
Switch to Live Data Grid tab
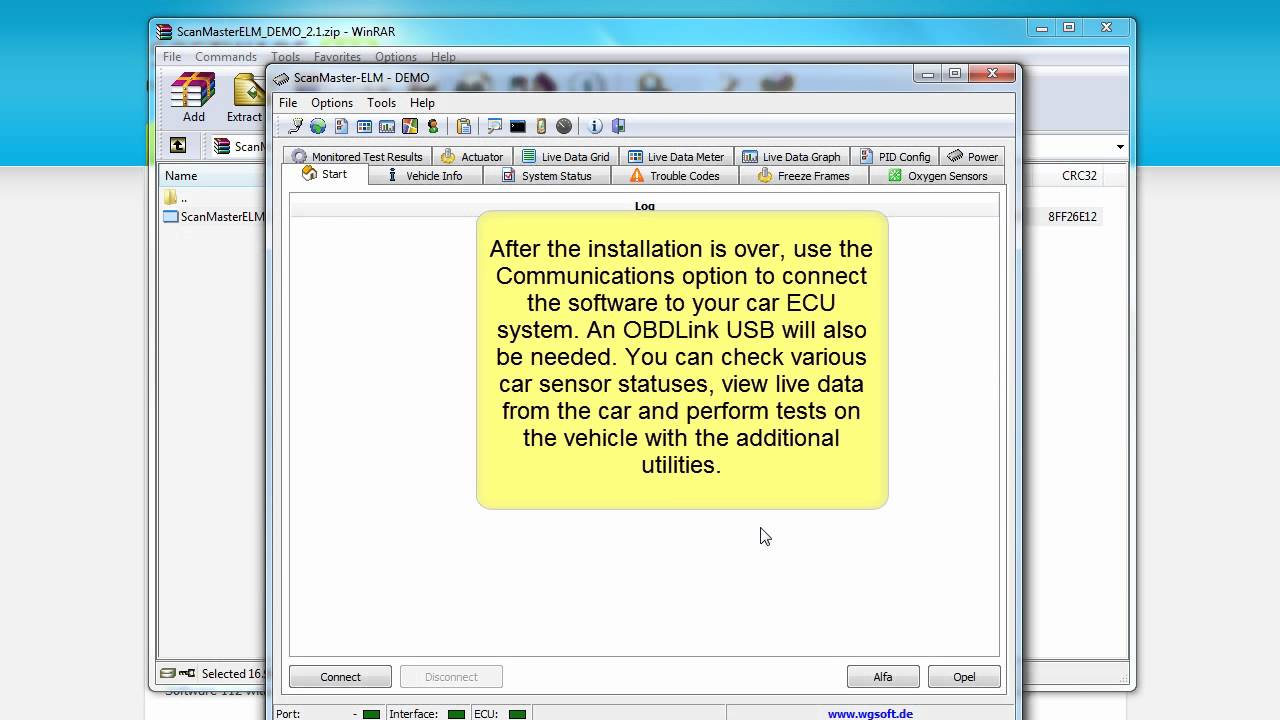pyautogui.click(x=566, y=156)
